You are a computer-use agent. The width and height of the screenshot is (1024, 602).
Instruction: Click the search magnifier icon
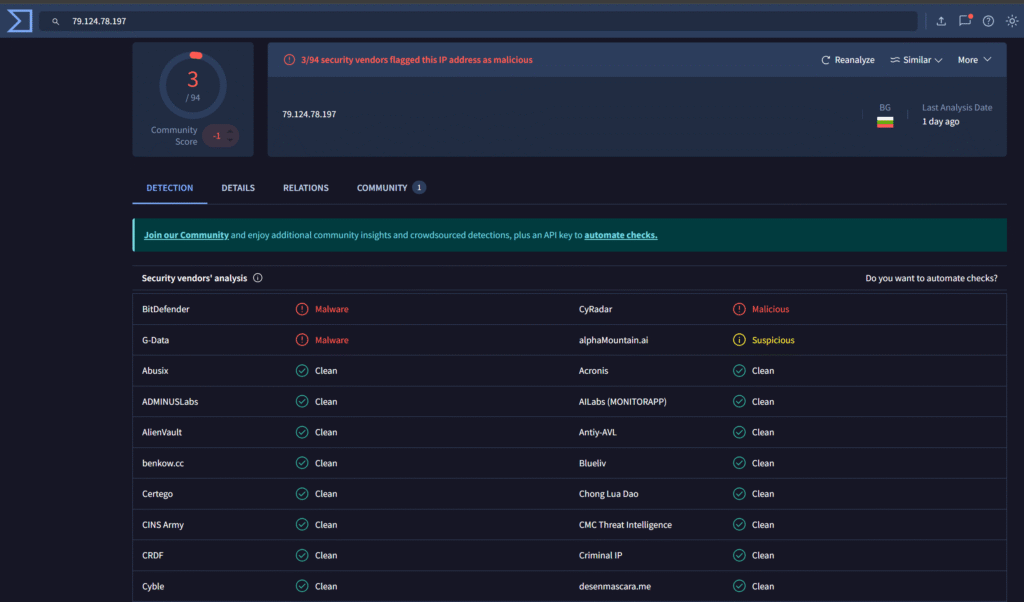[56, 22]
